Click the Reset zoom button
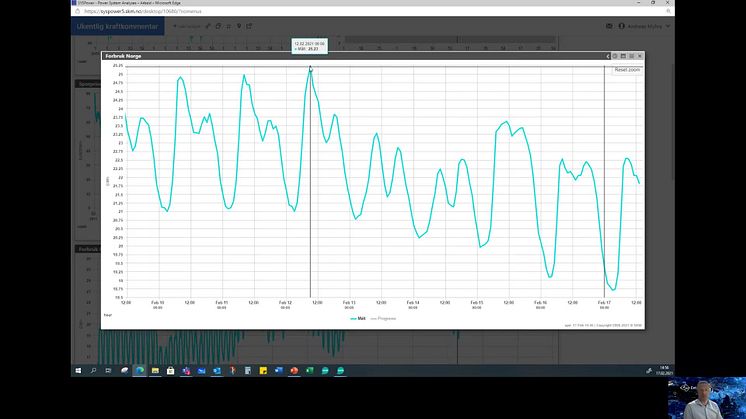746x419 pixels. coord(627,70)
